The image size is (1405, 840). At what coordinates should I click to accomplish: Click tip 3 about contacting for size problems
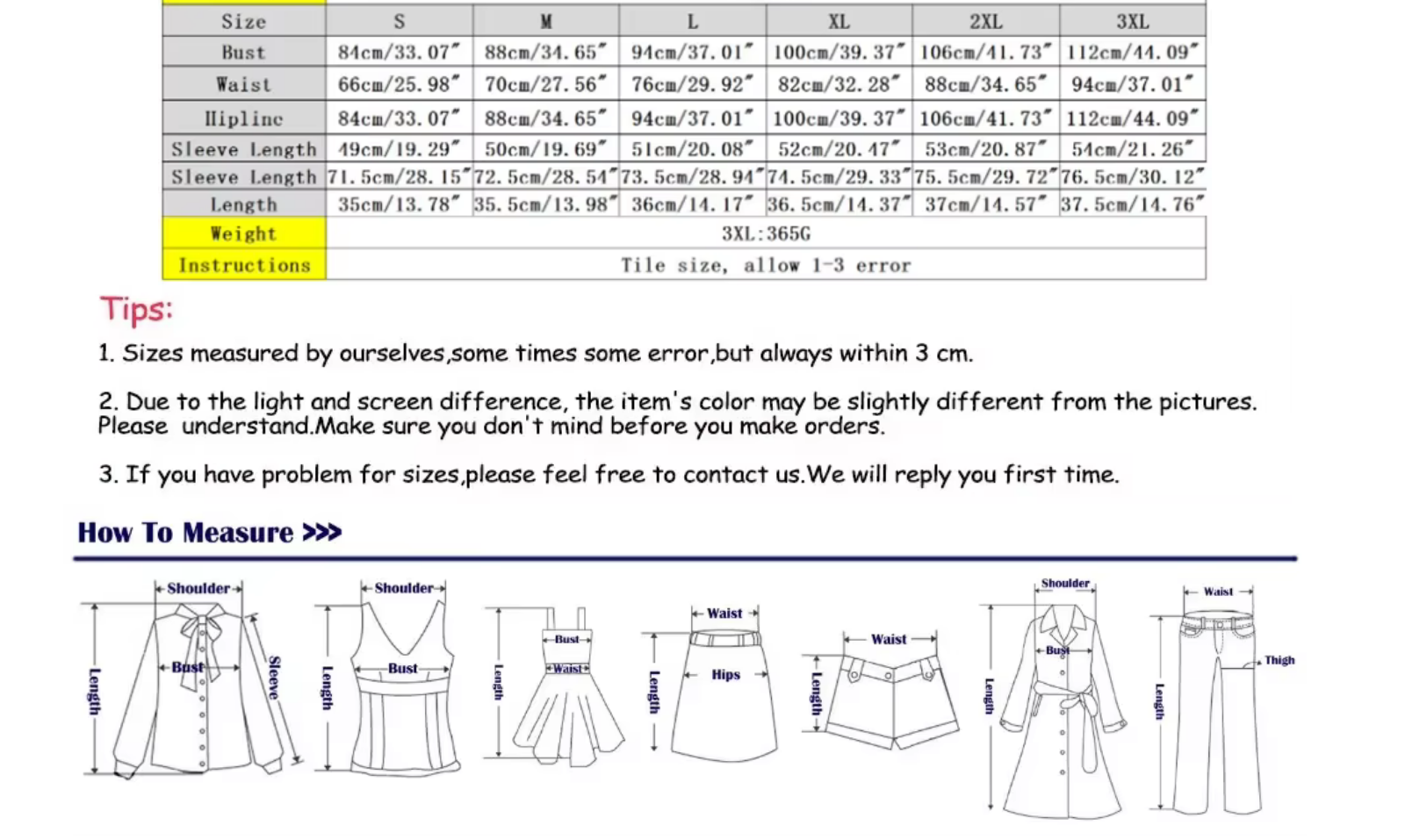click(x=609, y=475)
